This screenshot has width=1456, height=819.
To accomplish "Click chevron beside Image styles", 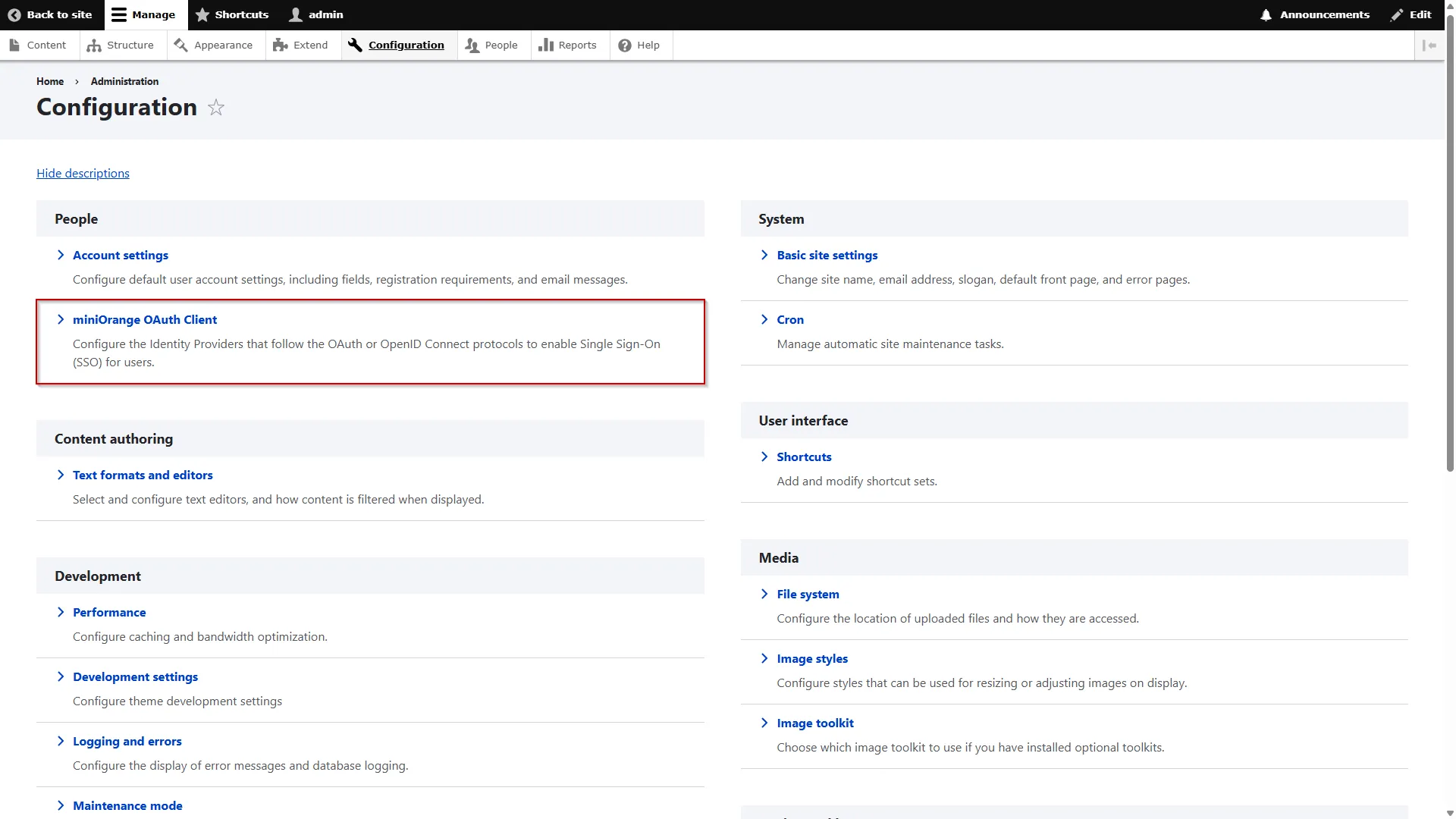I will coord(764,658).
